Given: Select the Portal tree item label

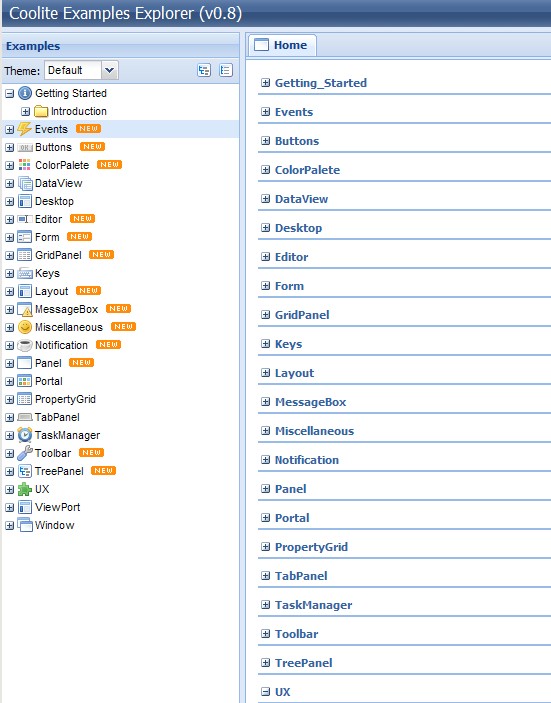Looking at the screenshot, I should 49,381.
